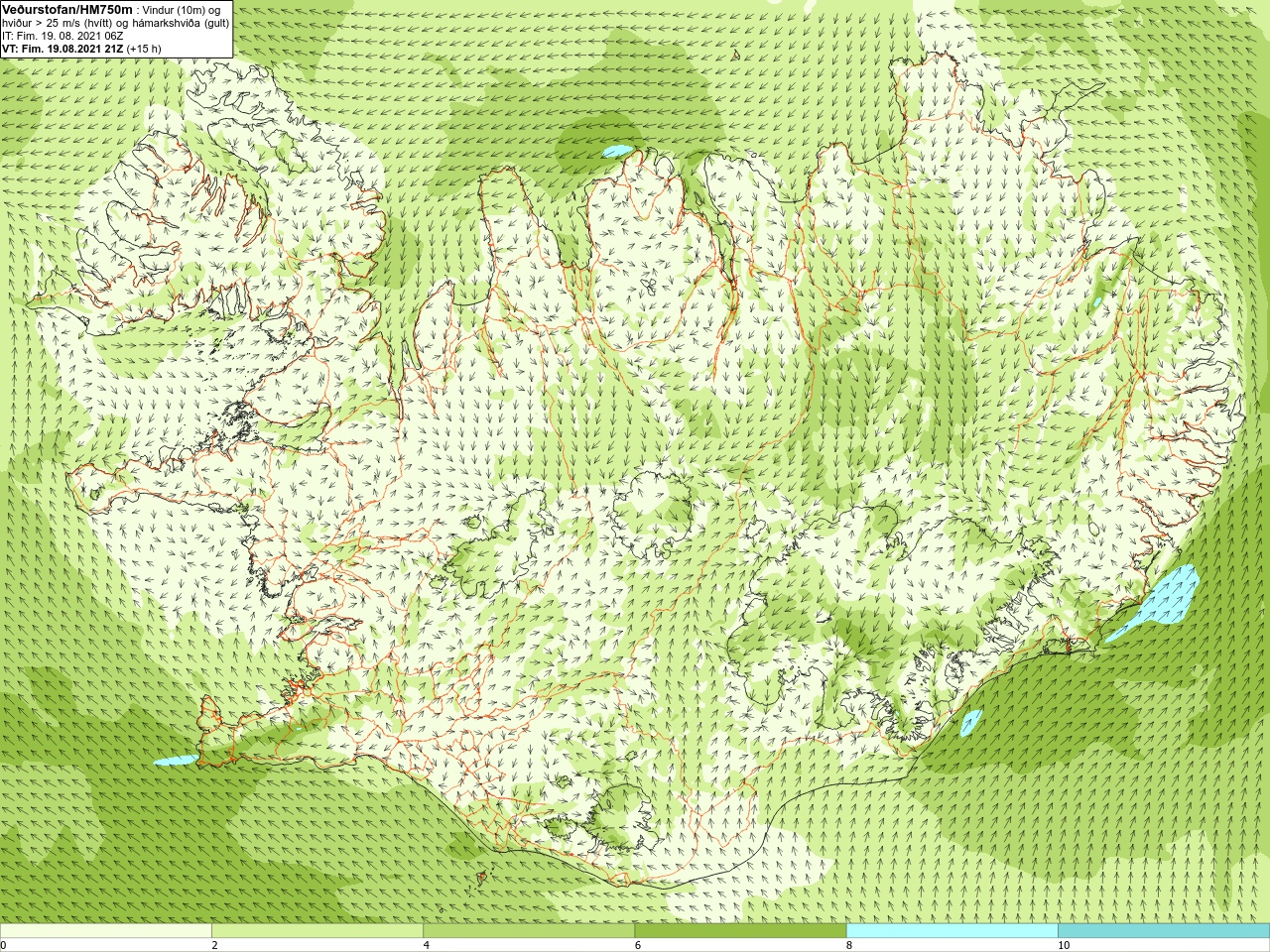Click the small cyan patch off the north coast
This screenshot has width=1270, height=952.
(617, 152)
